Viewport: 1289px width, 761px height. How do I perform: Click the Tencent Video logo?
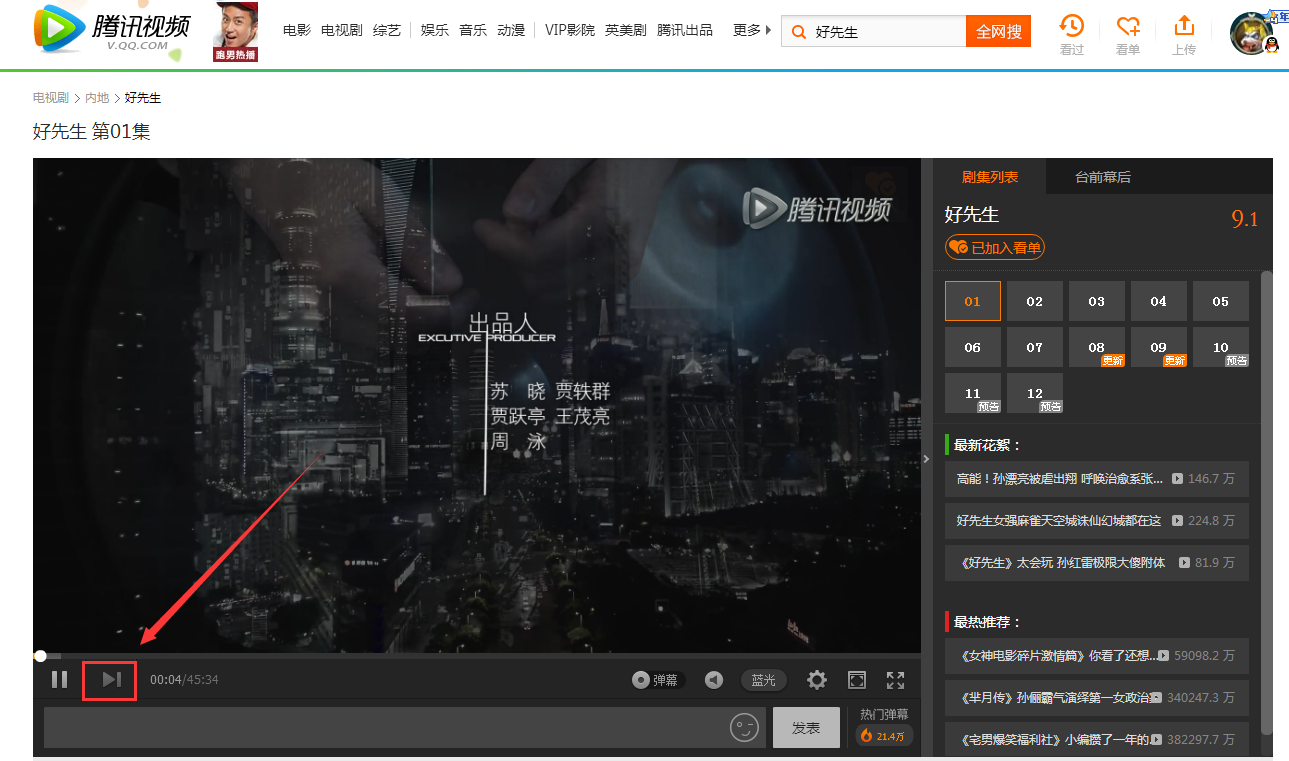pos(112,29)
